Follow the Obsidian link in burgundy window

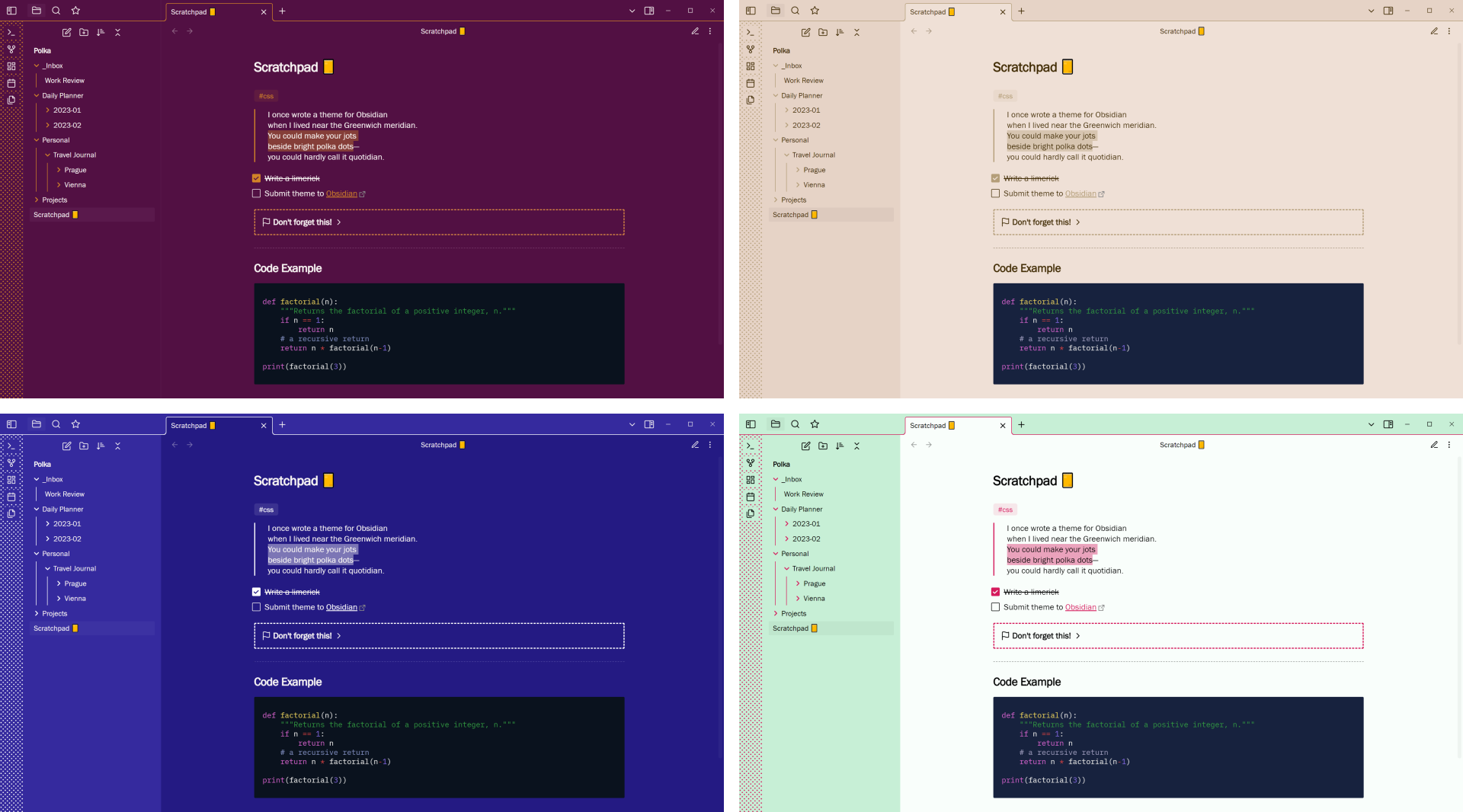[341, 193]
